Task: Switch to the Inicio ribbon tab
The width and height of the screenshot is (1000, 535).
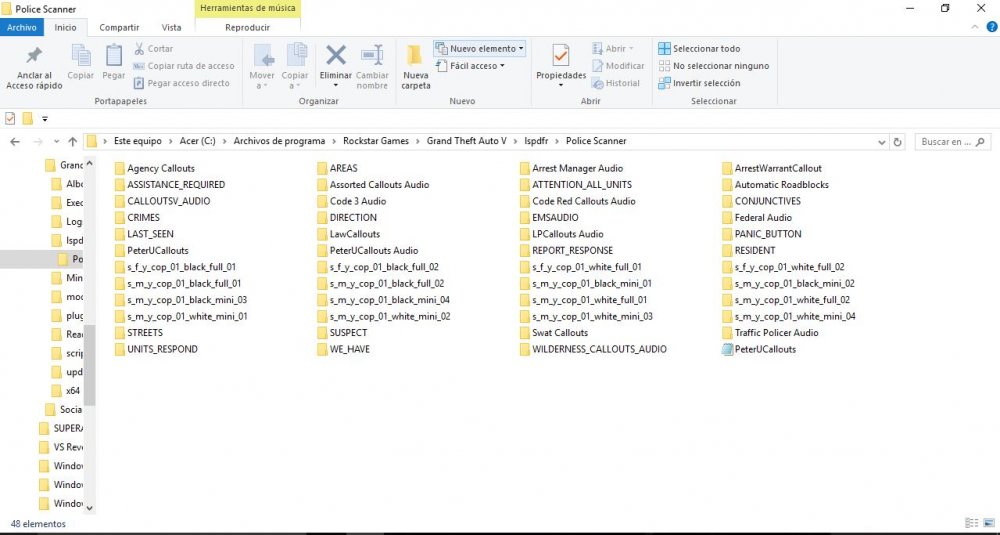Action: 66,27
